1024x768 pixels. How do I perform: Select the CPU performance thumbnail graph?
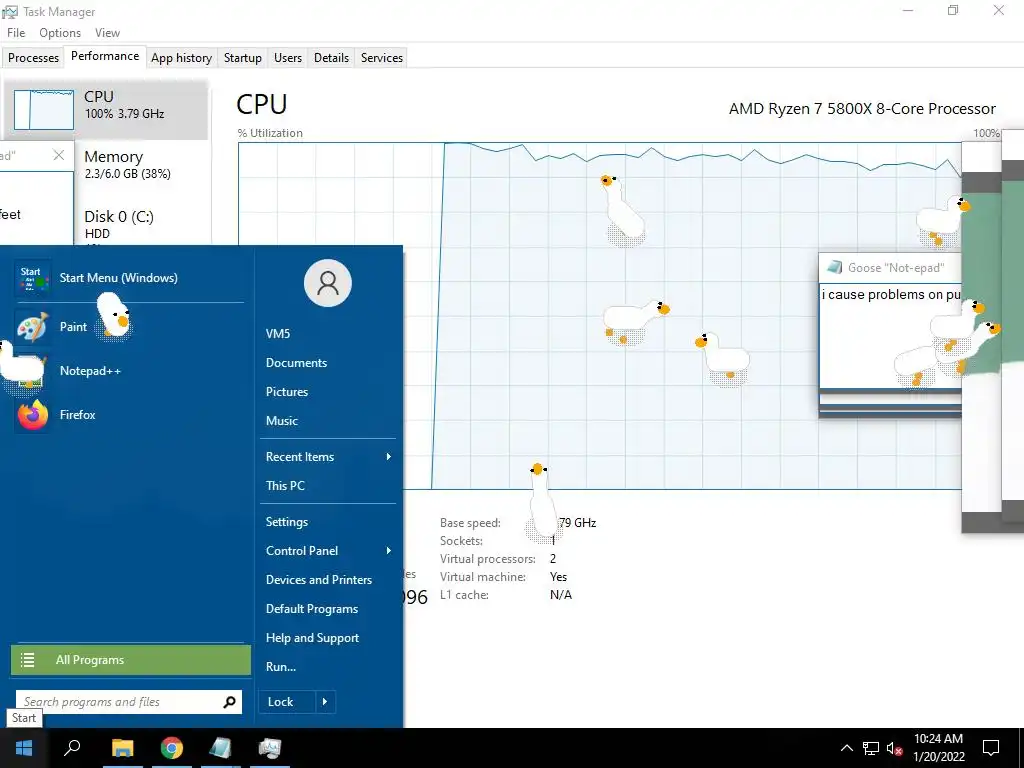point(44,110)
